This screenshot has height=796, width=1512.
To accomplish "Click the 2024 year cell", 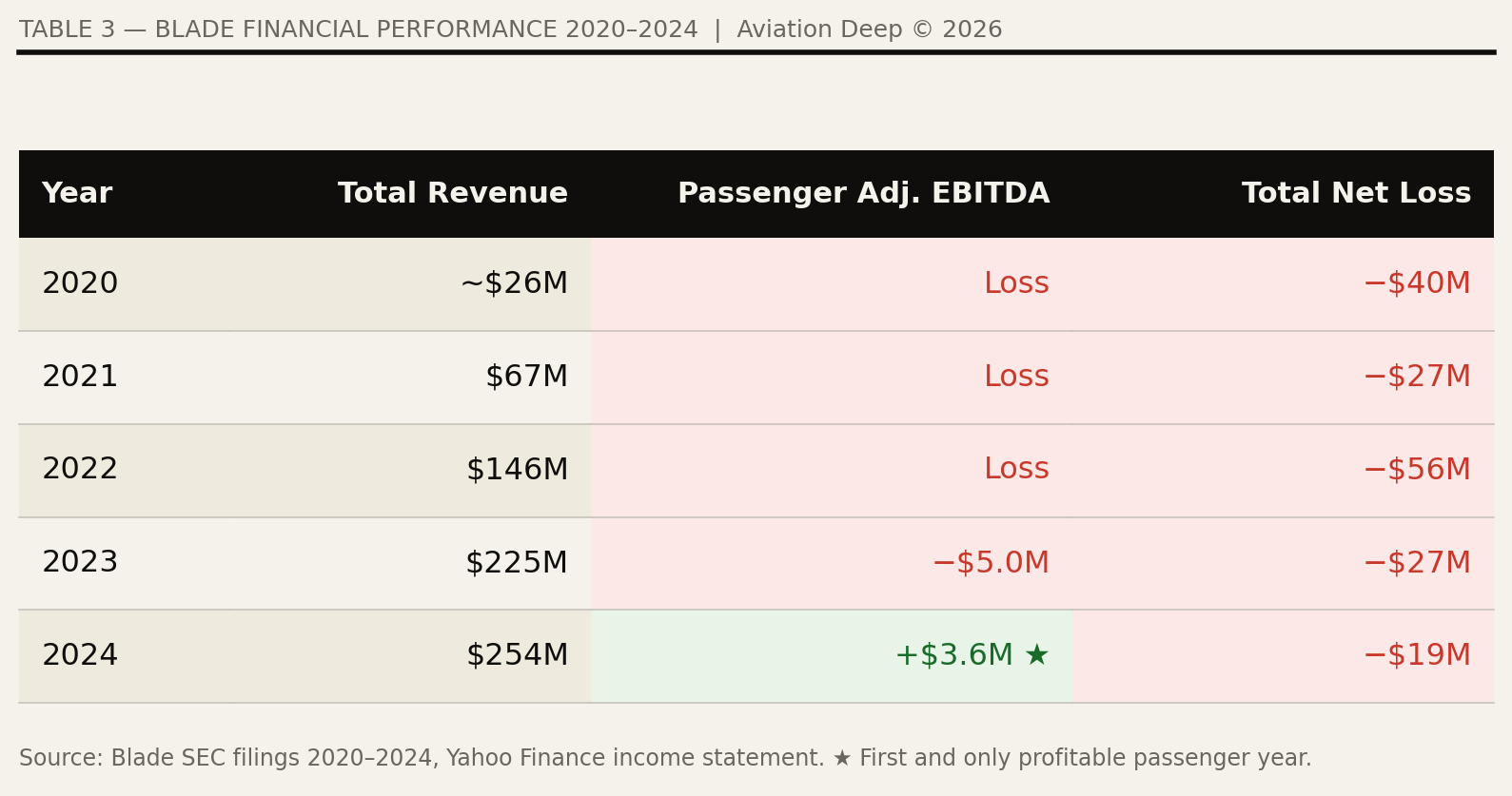I will tap(80, 656).
